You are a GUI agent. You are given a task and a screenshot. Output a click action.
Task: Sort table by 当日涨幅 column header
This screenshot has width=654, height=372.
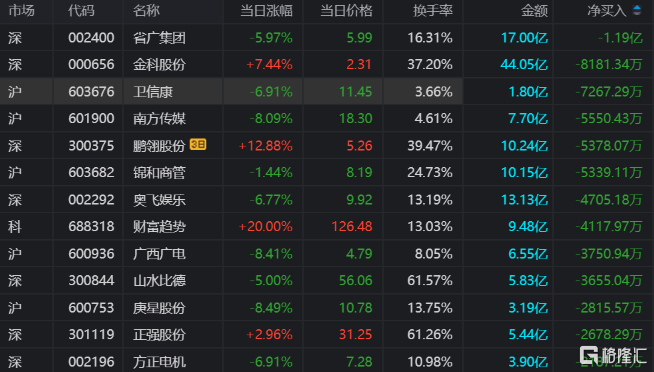click(x=267, y=11)
